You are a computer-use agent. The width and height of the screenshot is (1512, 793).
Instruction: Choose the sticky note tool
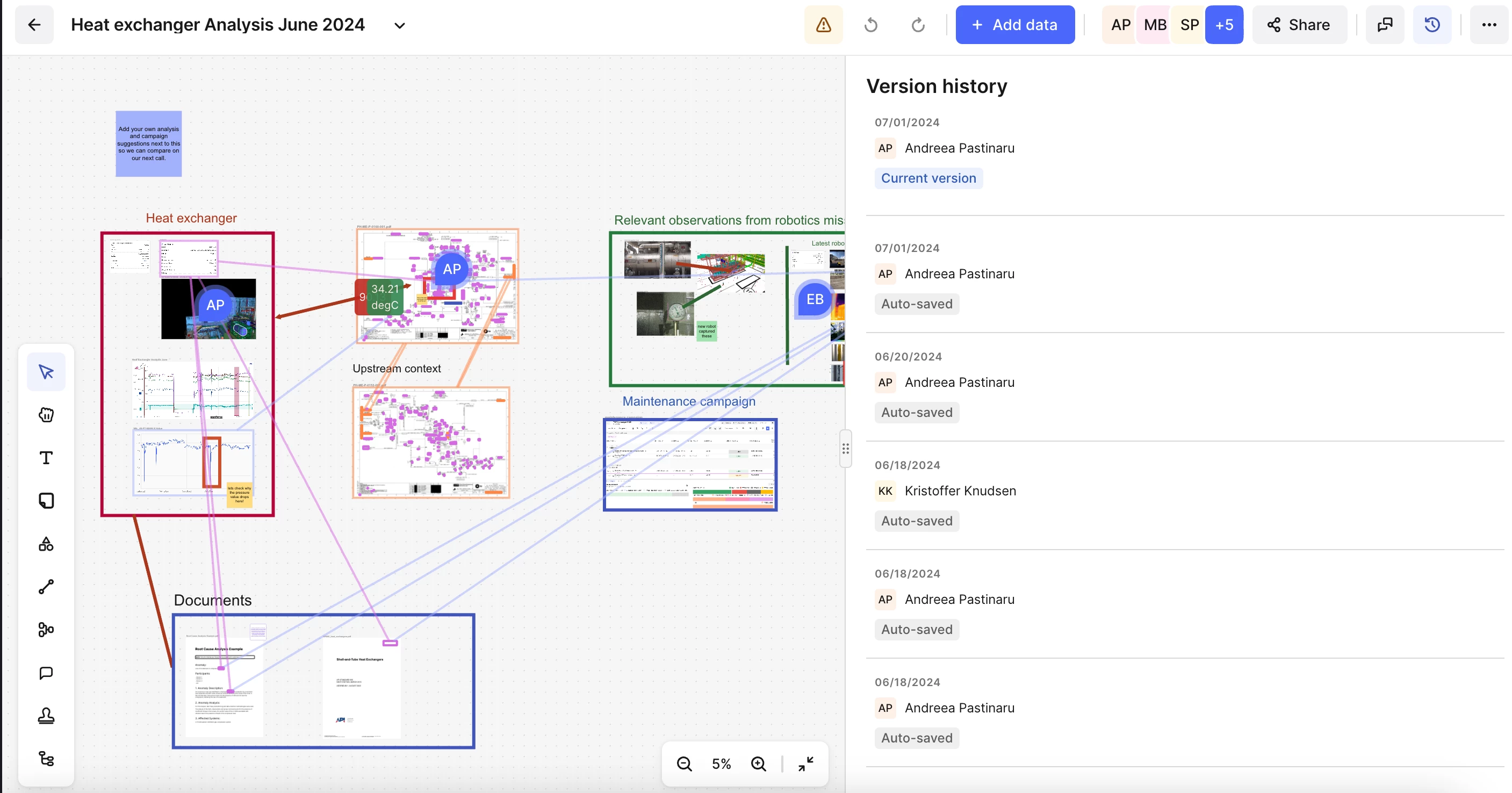[x=46, y=501]
